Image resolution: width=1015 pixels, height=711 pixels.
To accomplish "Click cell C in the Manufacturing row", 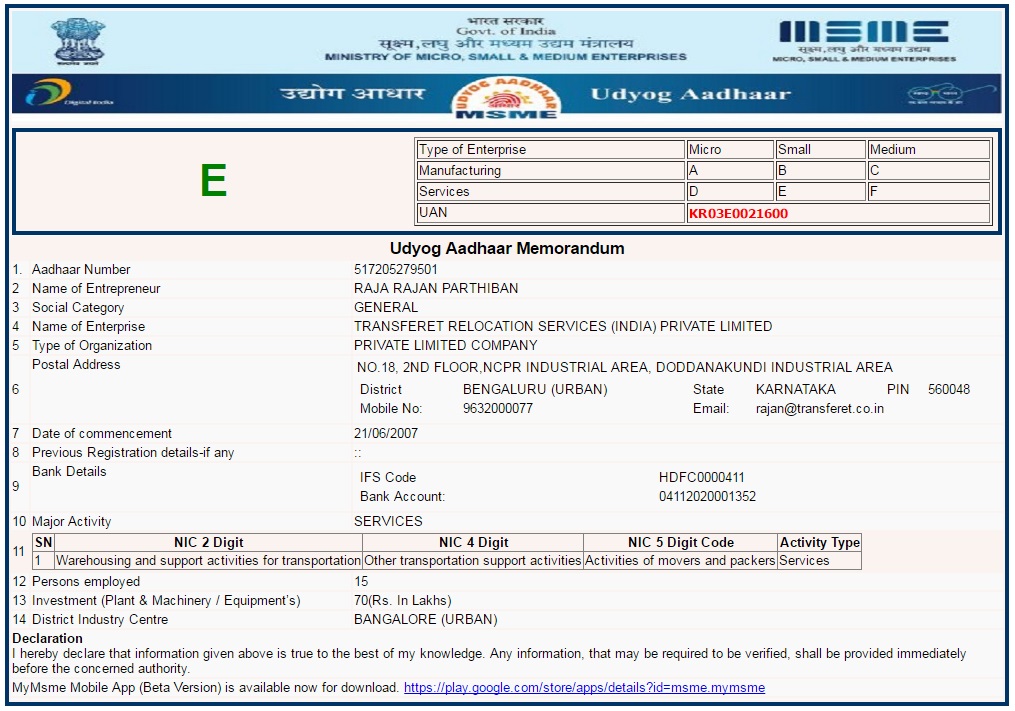I will [929, 171].
